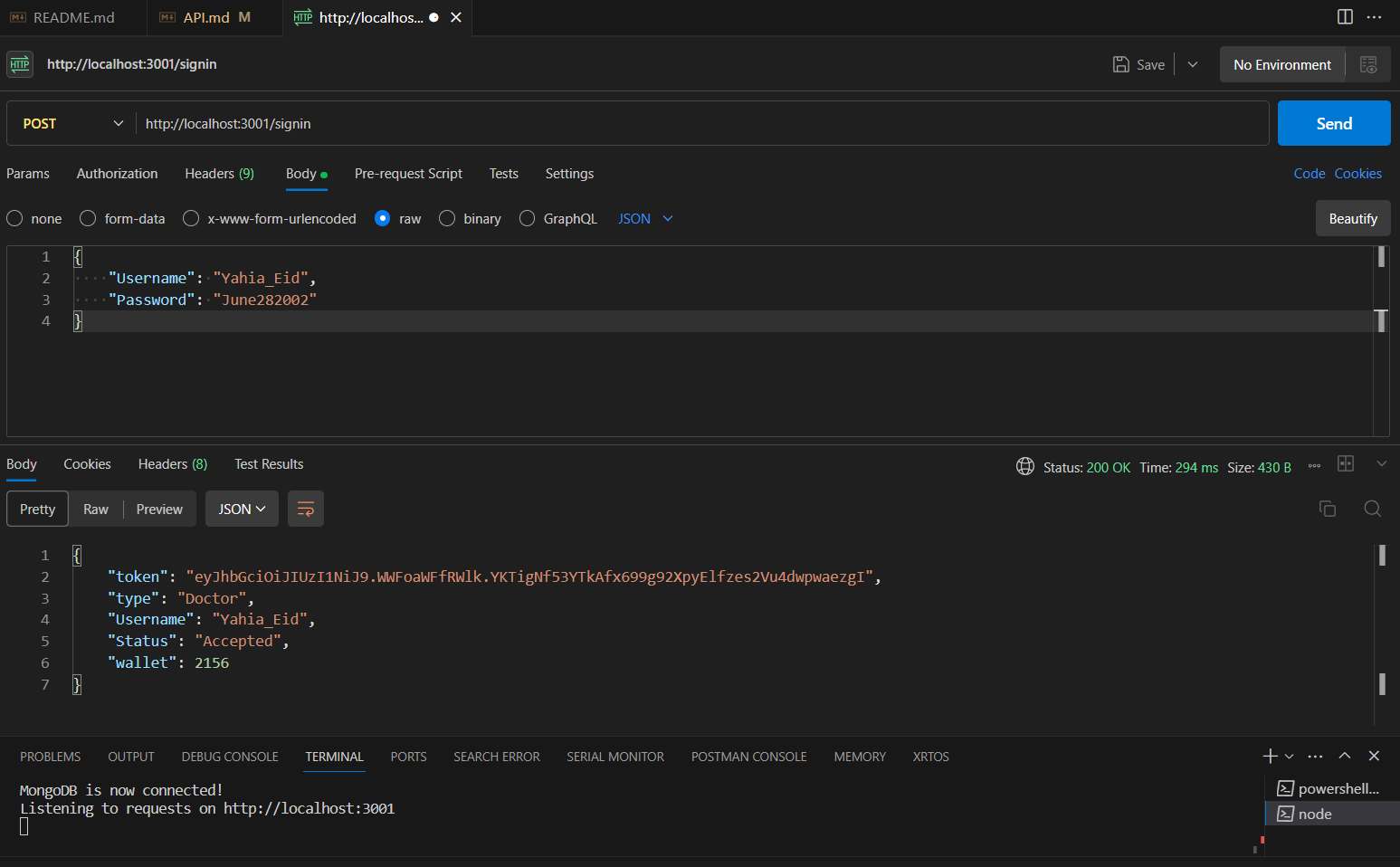Open the request Body tab
This screenshot has height=867, width=1400.
click(x=306, y=173)
